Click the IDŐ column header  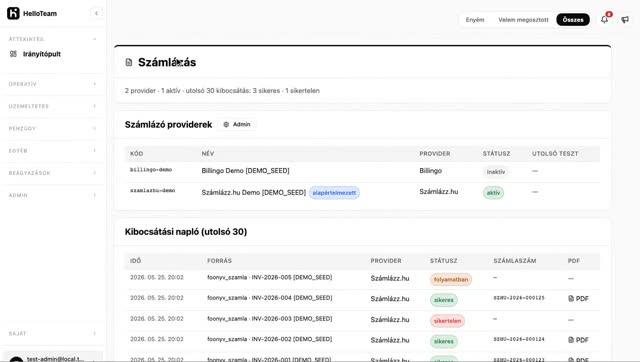click(136, 261)
